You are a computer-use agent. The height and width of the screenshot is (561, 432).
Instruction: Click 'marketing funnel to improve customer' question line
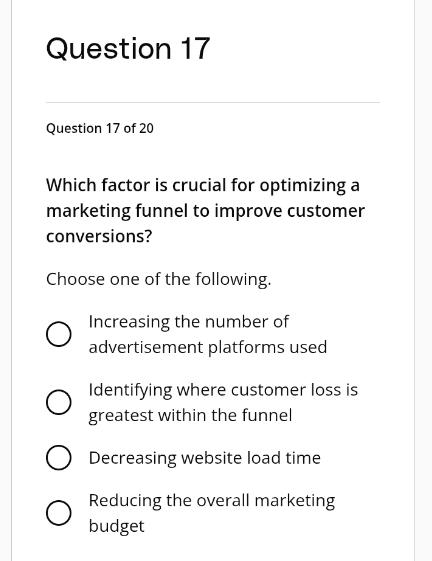click(x=206, y=211)
